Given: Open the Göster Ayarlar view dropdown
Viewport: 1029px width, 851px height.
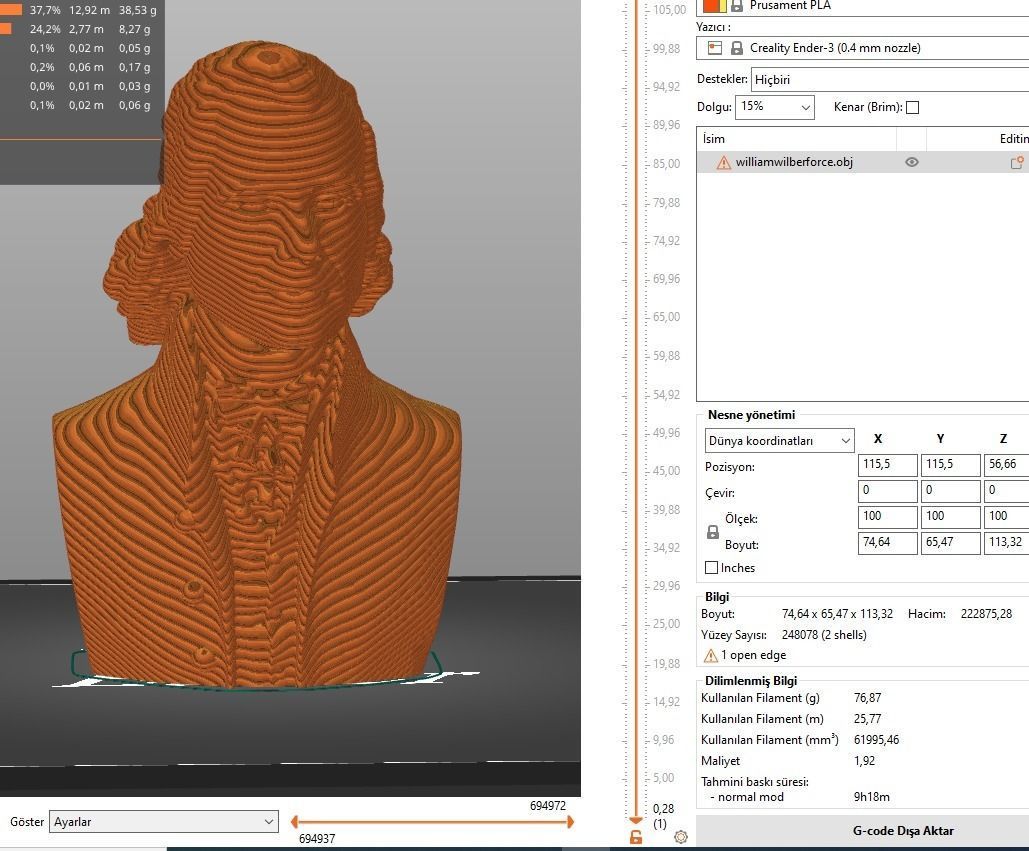Looking at the screenshot, I should [163, 821].
